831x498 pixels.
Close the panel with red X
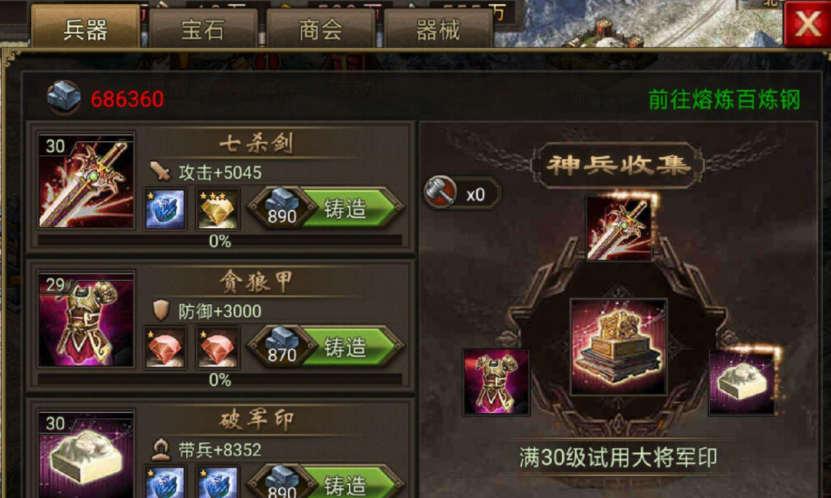(807, 23)
